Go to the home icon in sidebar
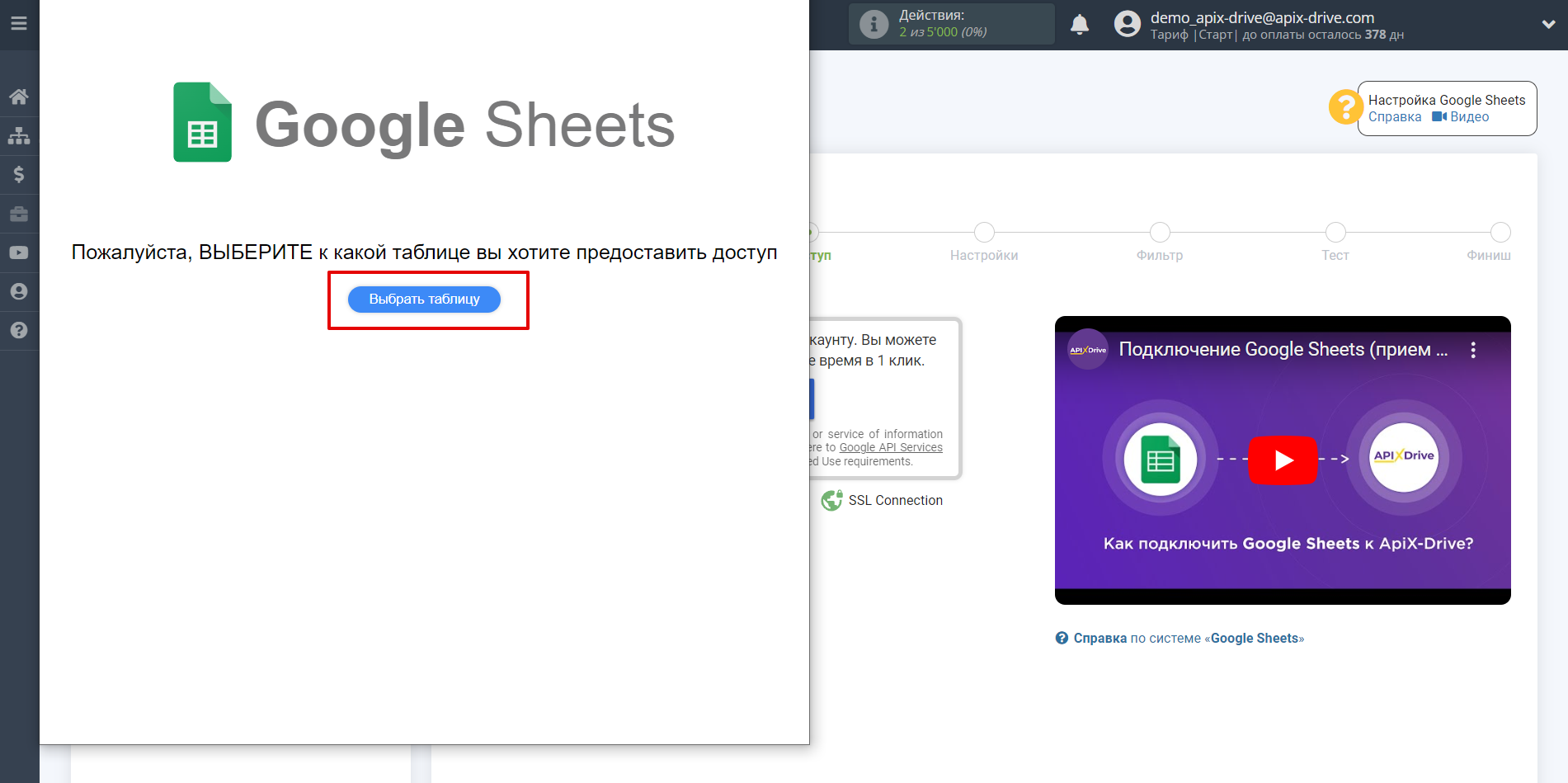 (19, 97)
